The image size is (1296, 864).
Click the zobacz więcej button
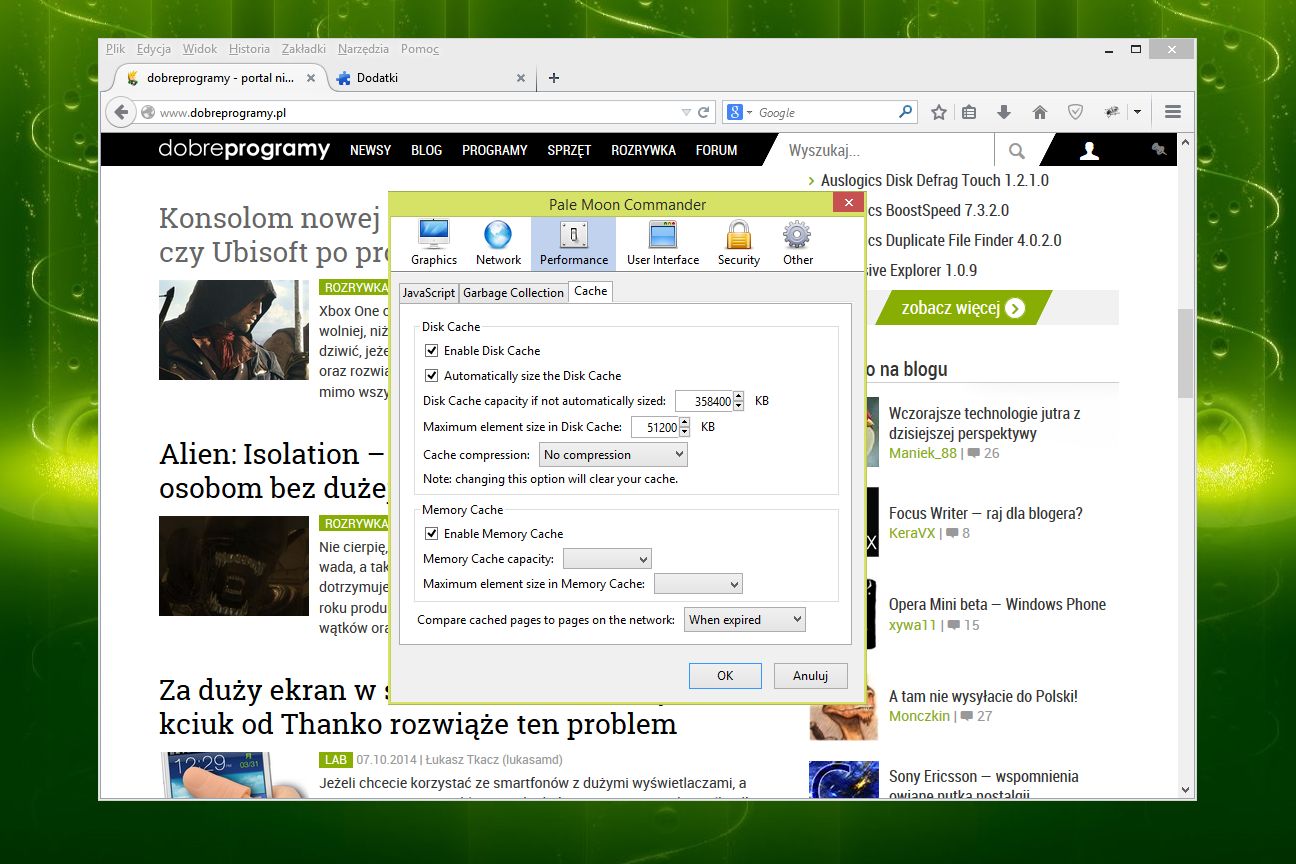[x=963, y=308]
